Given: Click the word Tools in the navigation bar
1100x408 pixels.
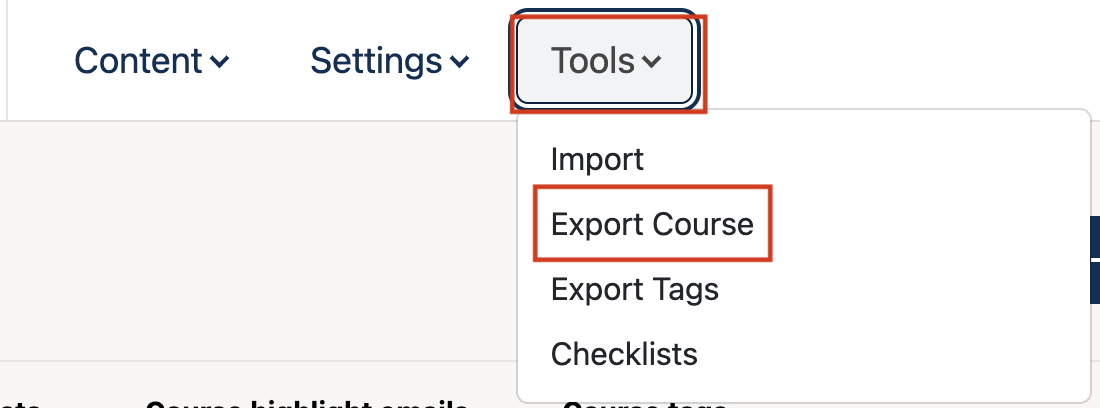Looking at the screenshot, I should click(592, 61).
